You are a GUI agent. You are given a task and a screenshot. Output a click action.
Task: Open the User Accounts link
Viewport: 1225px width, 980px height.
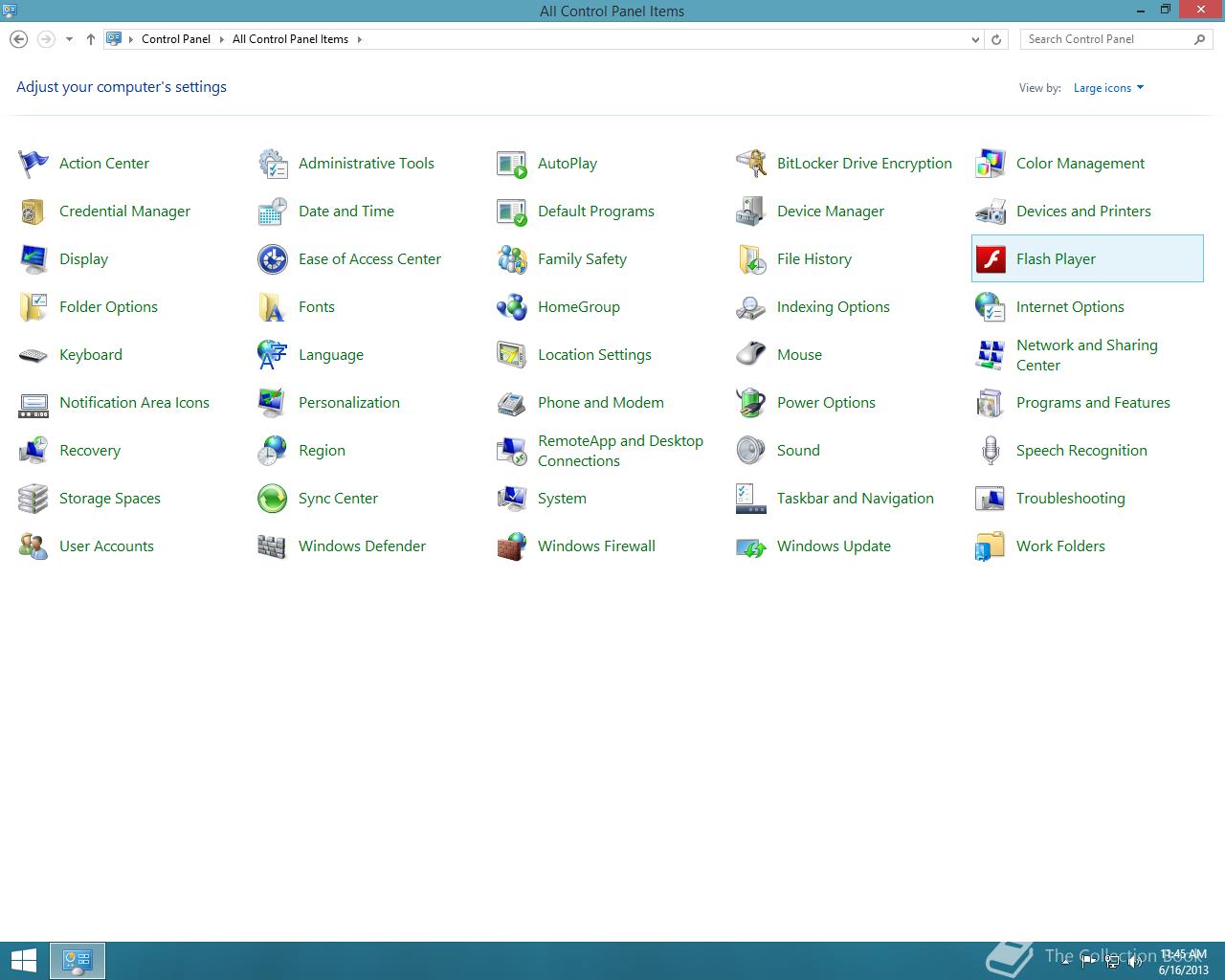[106, 546]
